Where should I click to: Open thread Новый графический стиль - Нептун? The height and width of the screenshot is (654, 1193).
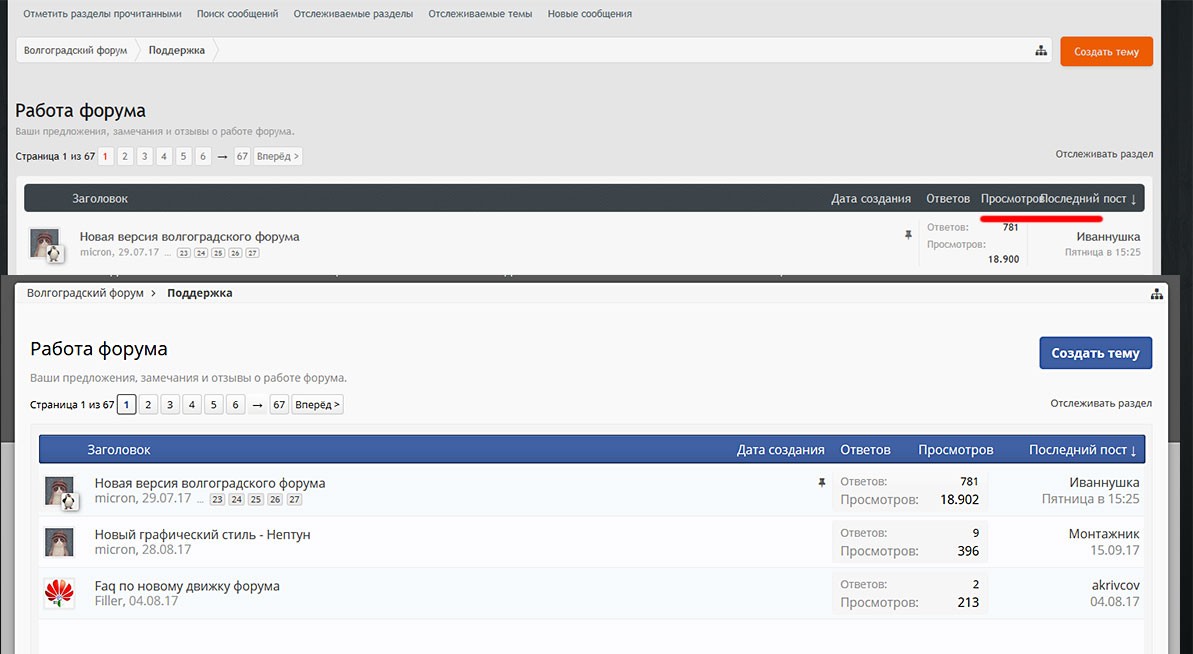(202, 534)
